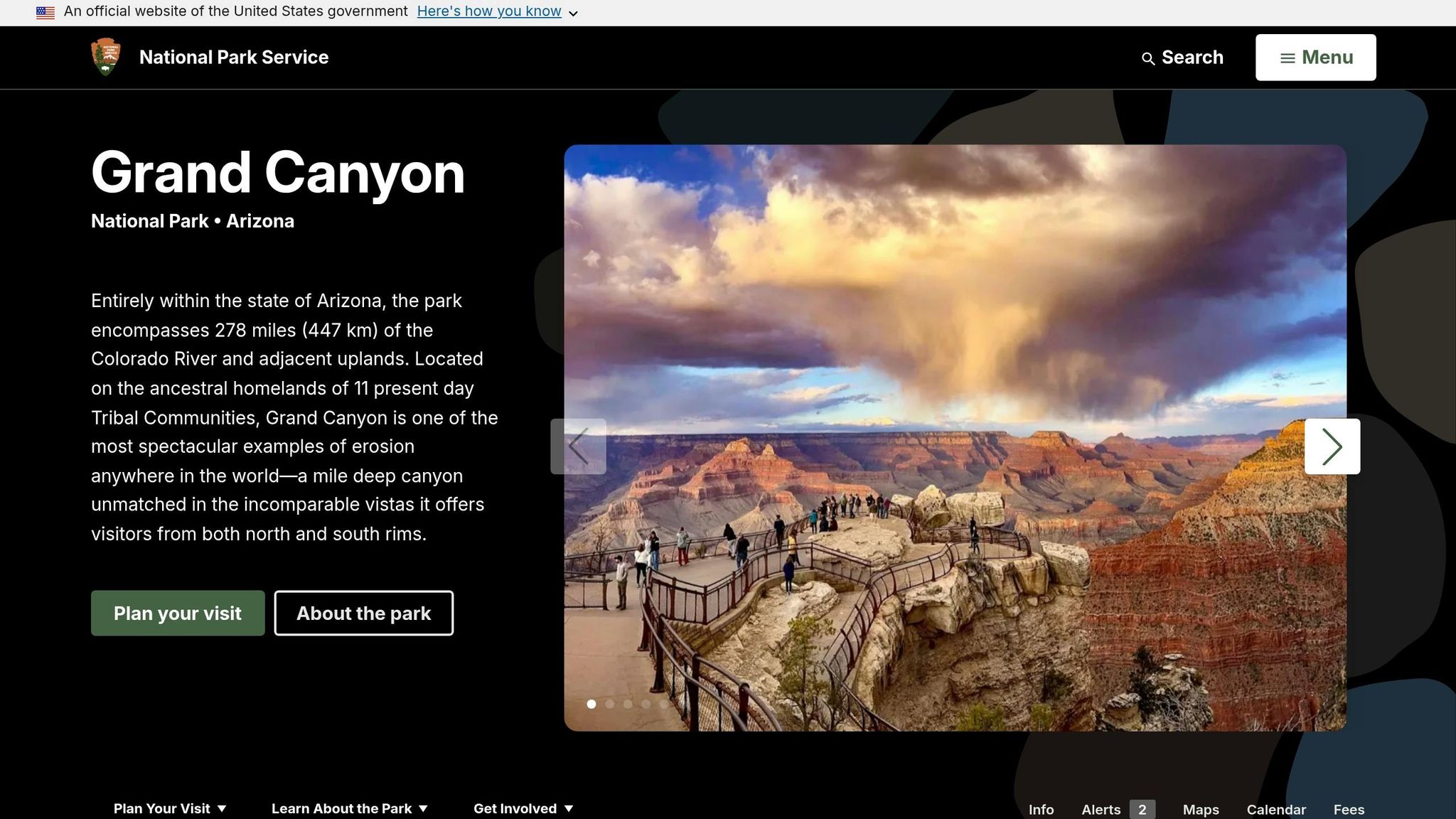Select the first carousel slide dot
The height and width of the screenshot is (819, 1456).
point(591,704)
